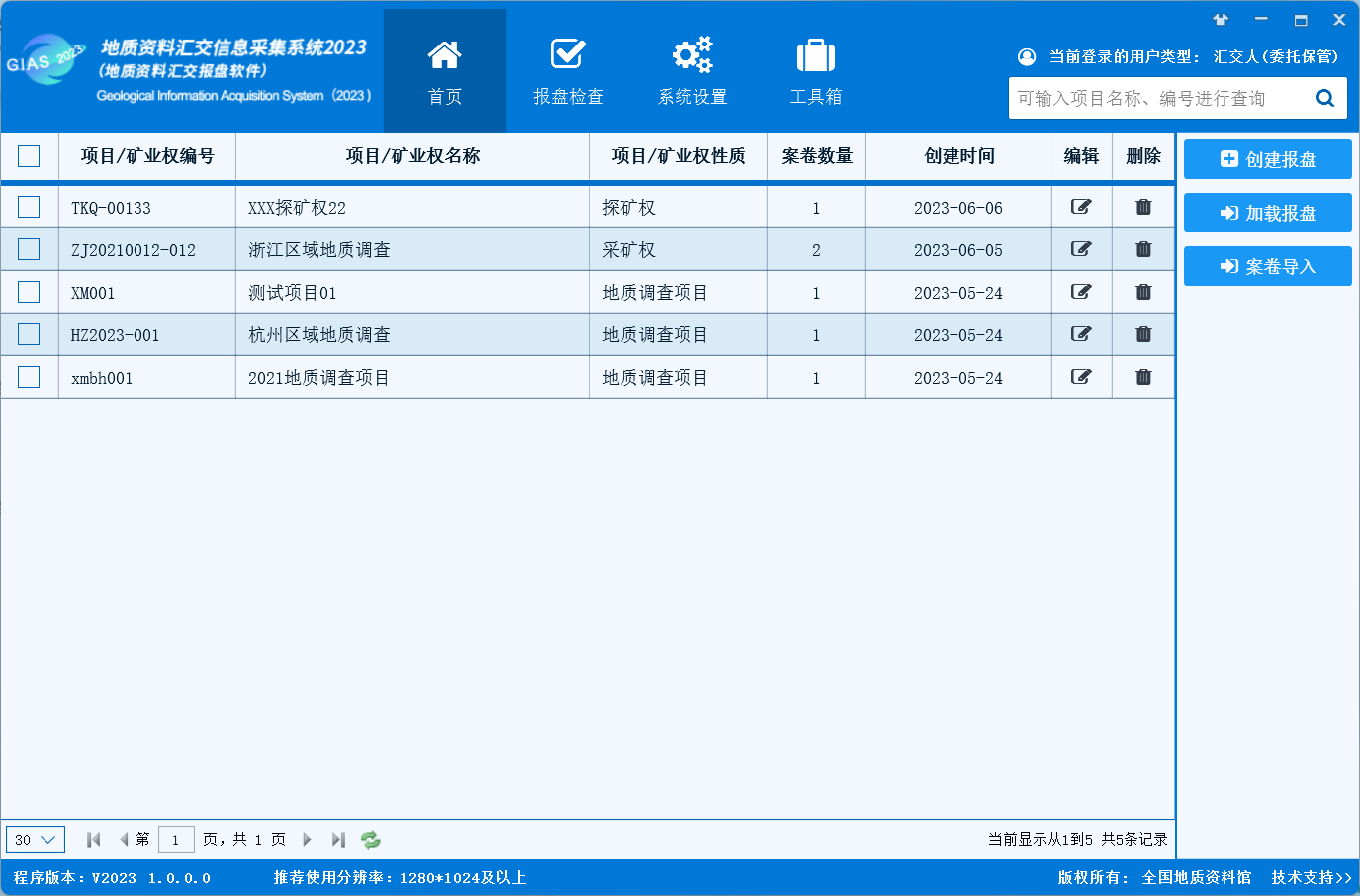The image size is (1360, 896).
Task: Delete the xmbh001 row
Action: click(1143, 377)
